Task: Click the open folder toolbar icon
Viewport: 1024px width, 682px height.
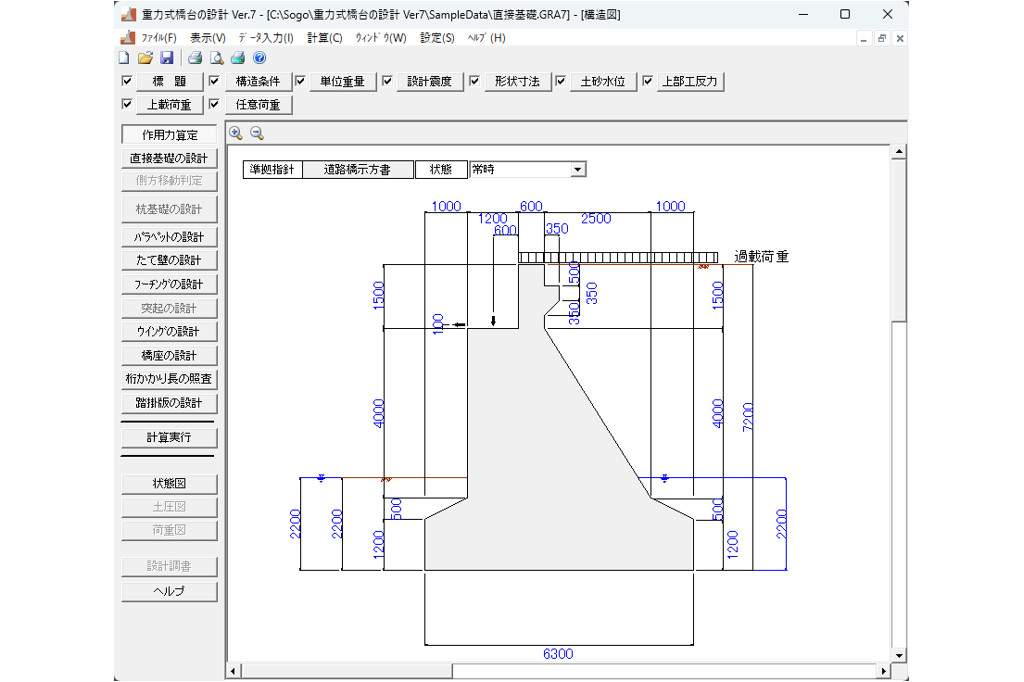Action: [x=145, y=58]
